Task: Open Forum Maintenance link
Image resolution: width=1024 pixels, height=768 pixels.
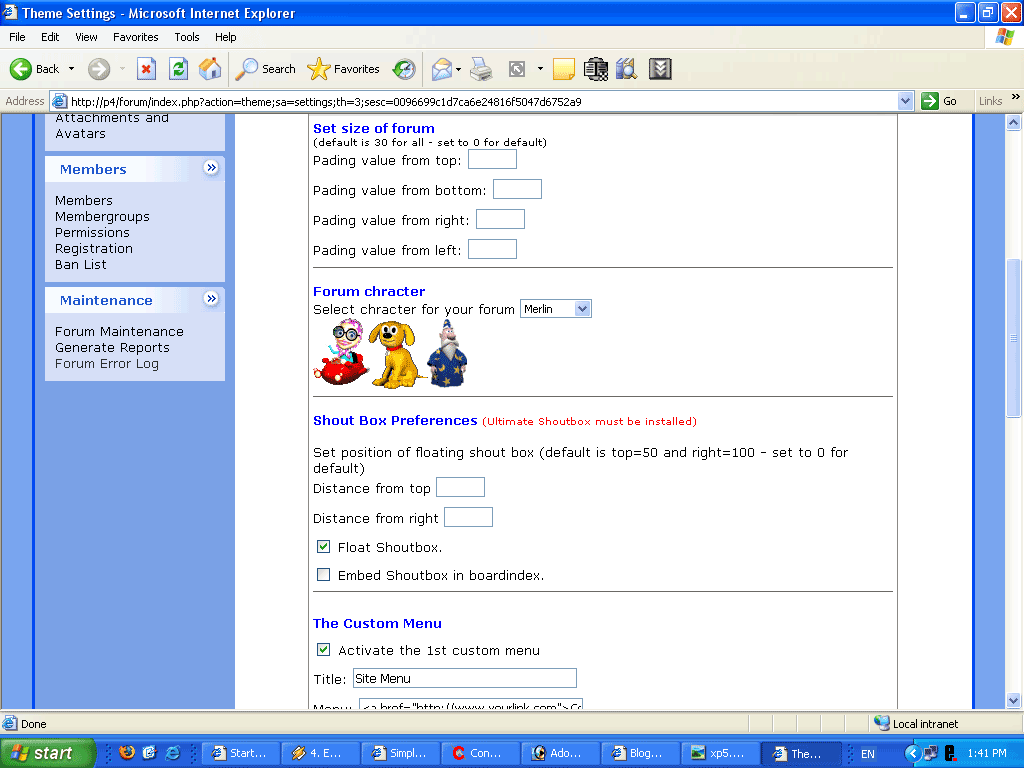Action: click(x=120, y=332)
